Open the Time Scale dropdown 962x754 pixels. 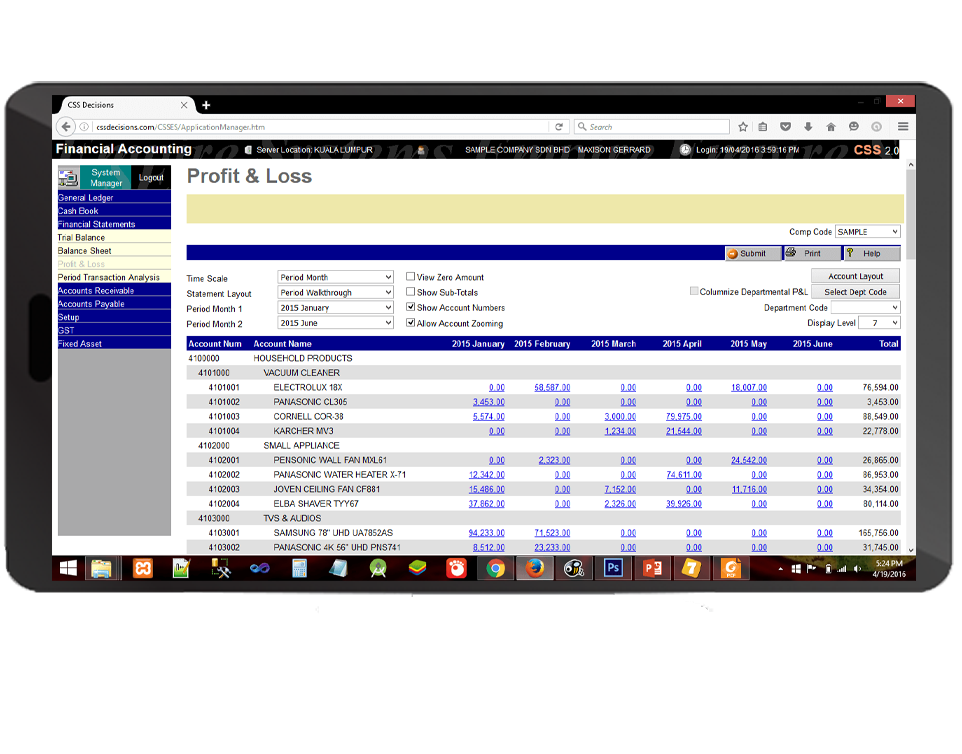(x=335, y=277)
